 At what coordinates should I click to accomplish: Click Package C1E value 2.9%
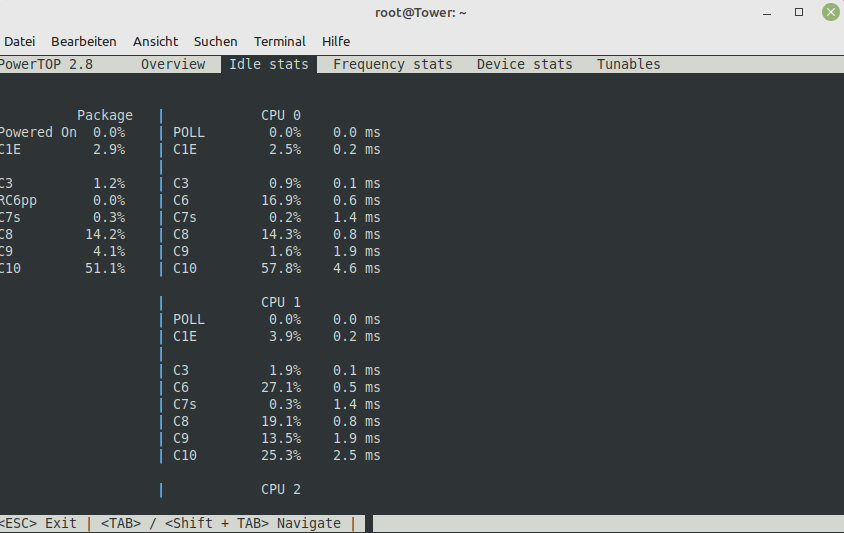[109, 149]
